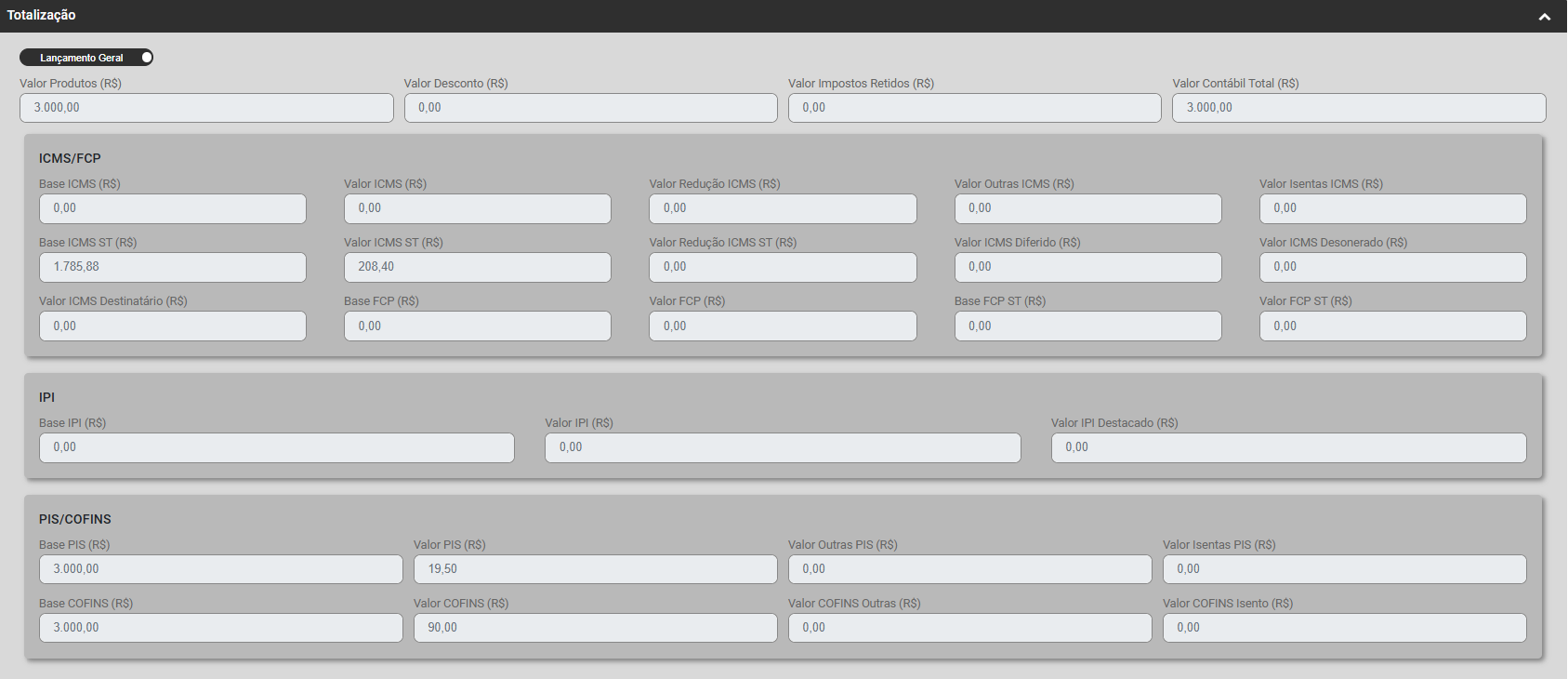Select the Valor Desconto field
Viewport: 1568px width, 679px height.
590,108
